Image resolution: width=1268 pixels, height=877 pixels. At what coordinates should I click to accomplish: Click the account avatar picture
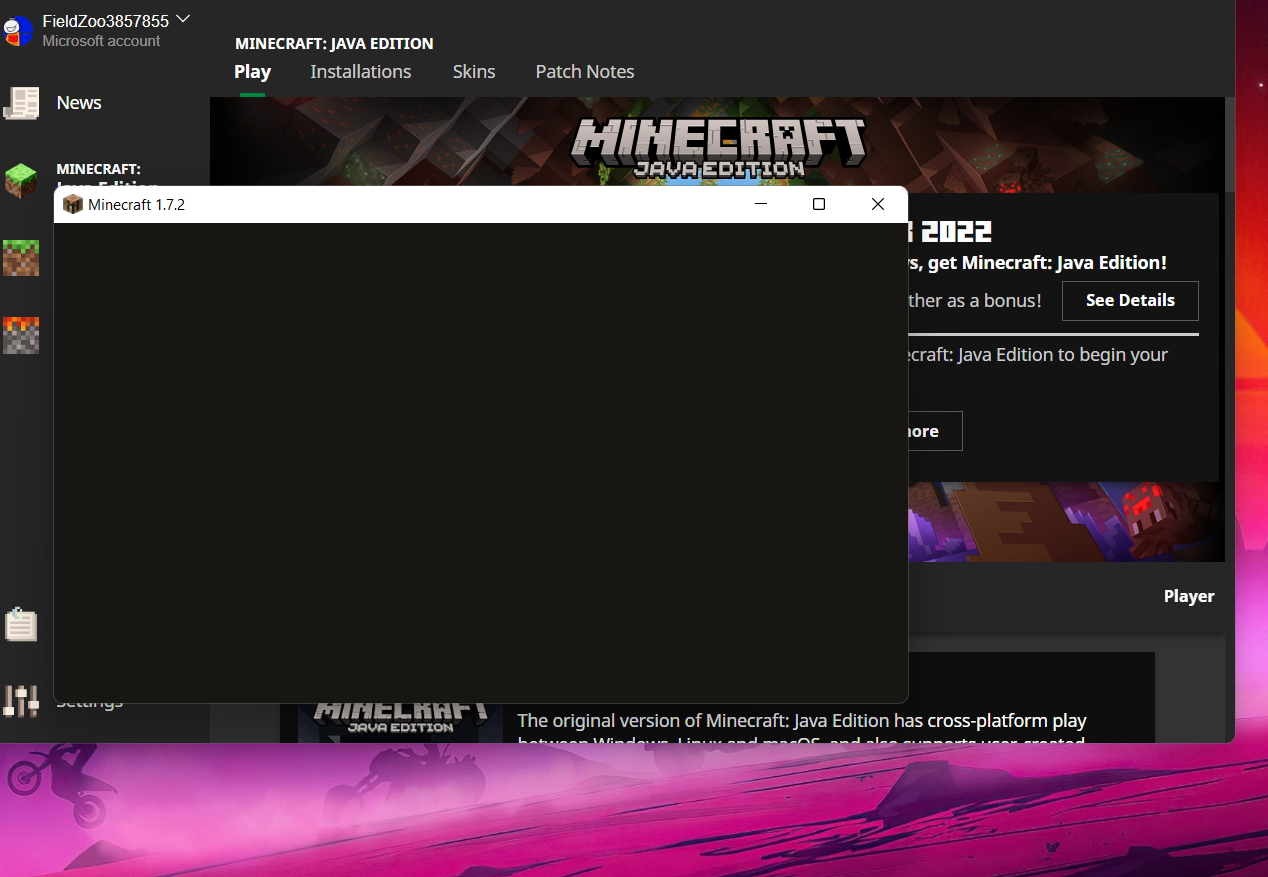[19, 30]
